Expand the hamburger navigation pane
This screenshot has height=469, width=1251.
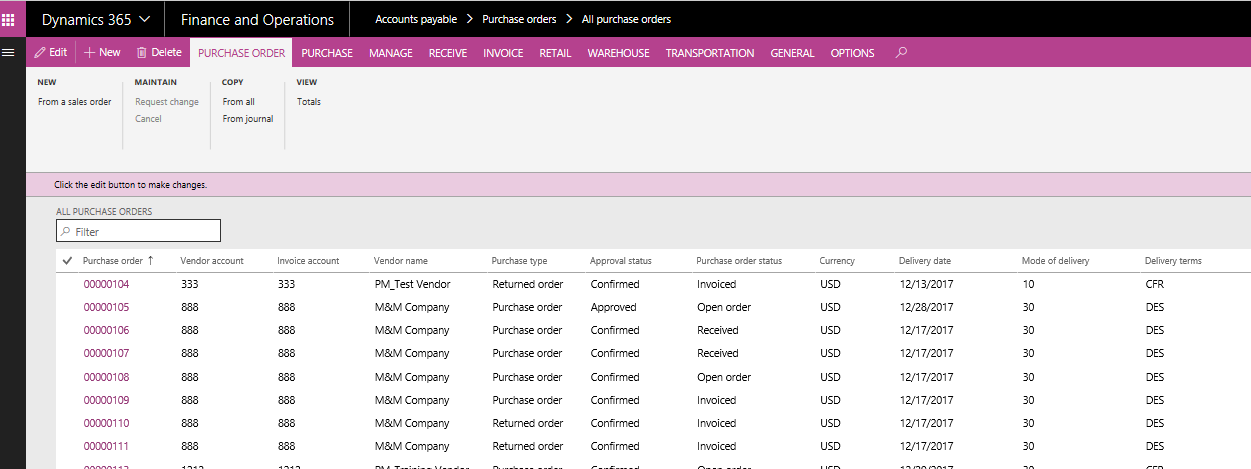tap(8, 52)
